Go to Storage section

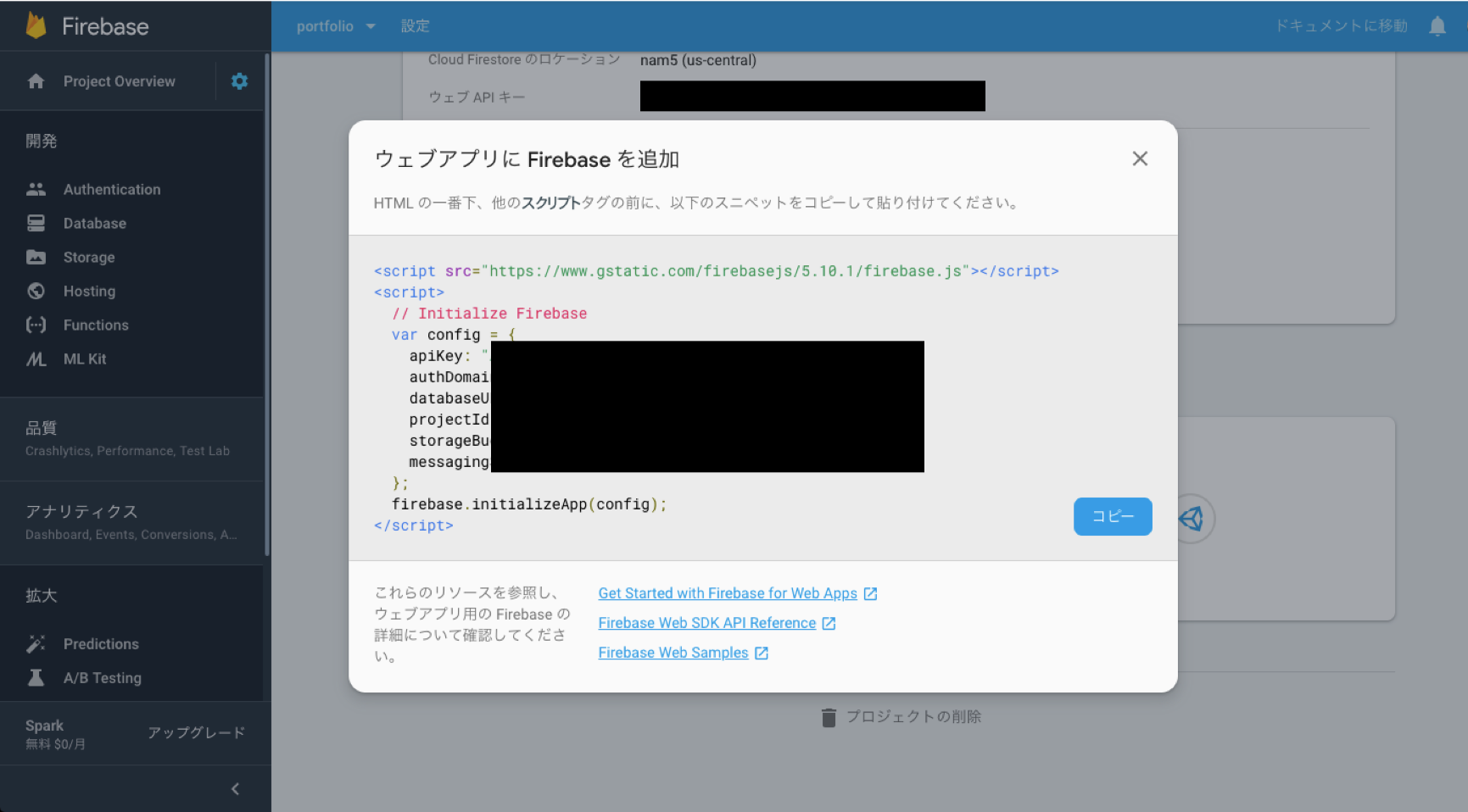click(x=89, y=257)
